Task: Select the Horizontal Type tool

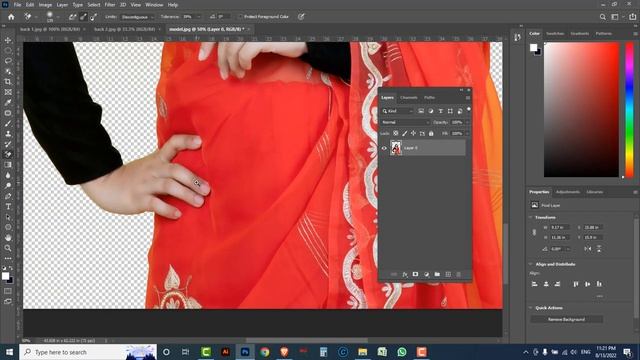Action: click(8, 207)
